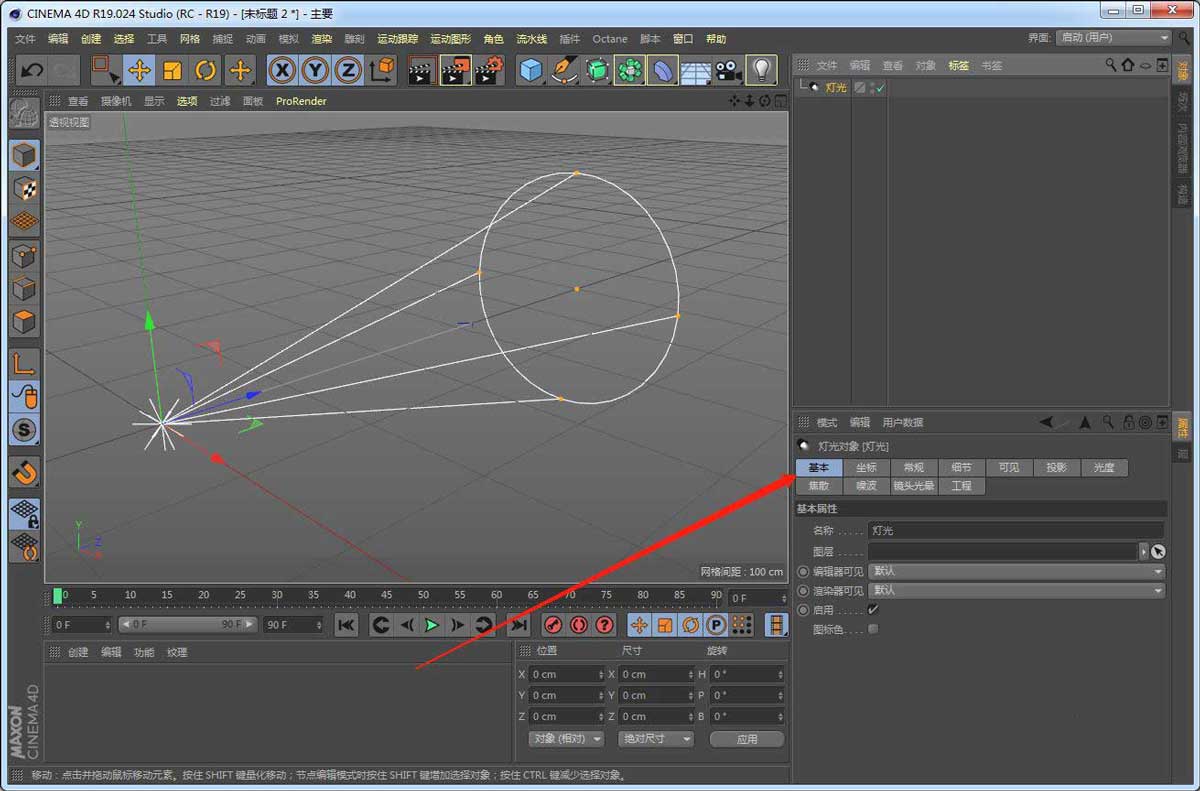Open the 对象 (相对) dropdown
The height and width of the screenshot is (791, 1200).
coord(566,739)
